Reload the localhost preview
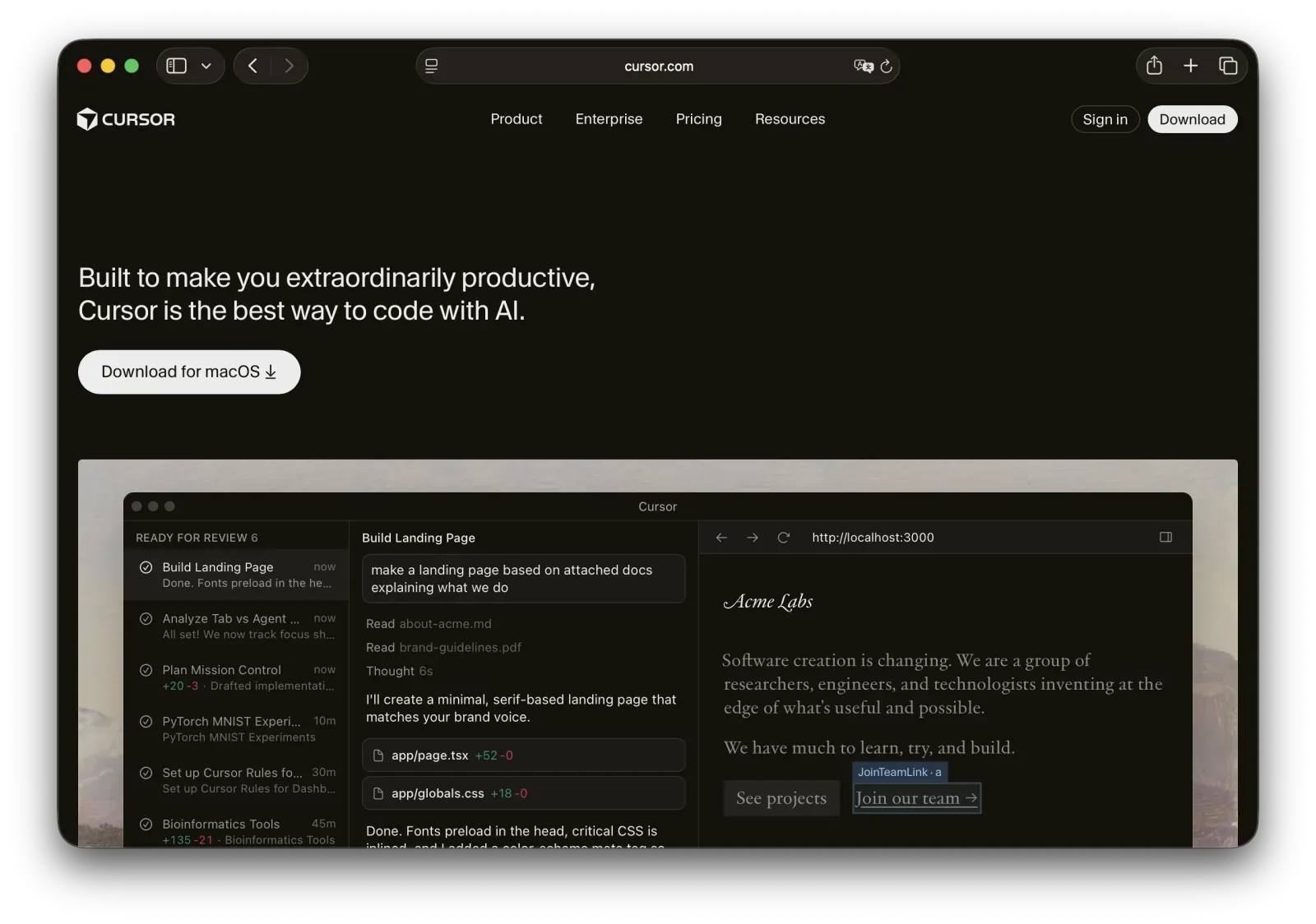 pos(784,538)
